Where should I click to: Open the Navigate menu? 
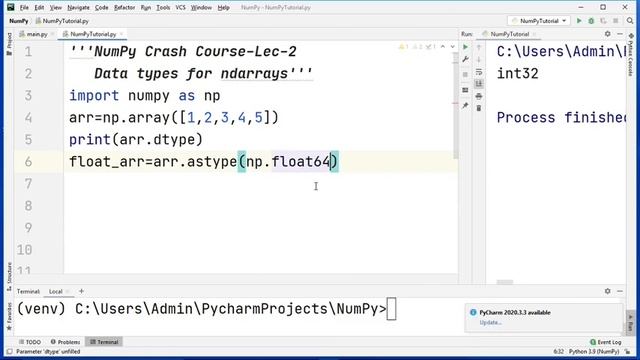(78, 7)
